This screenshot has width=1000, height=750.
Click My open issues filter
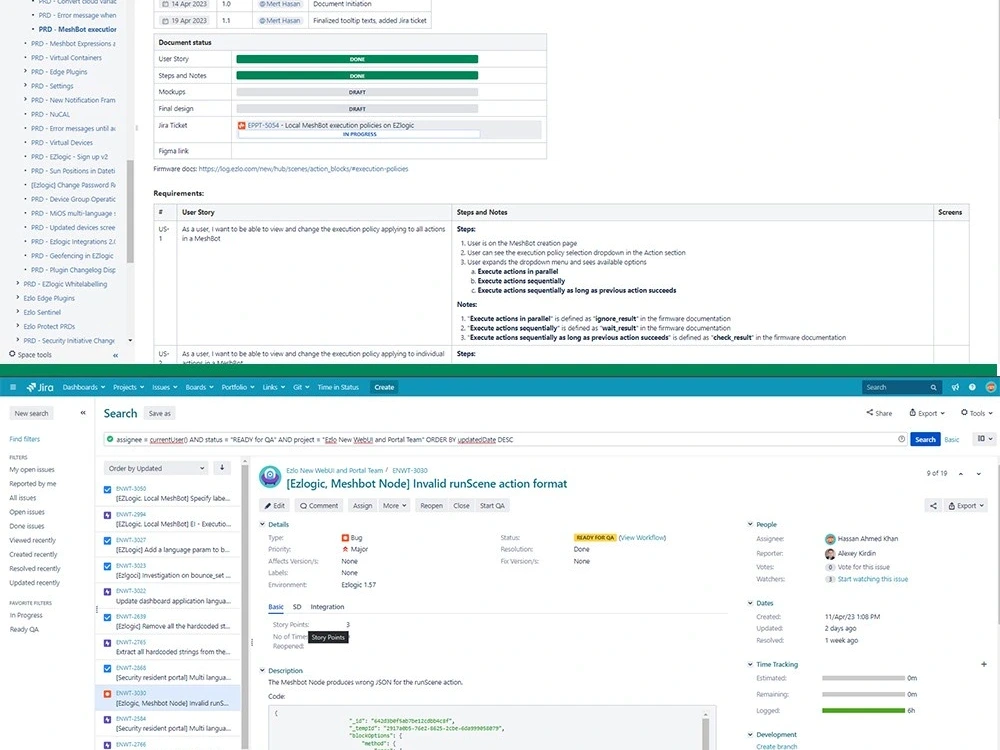(32, 469)
